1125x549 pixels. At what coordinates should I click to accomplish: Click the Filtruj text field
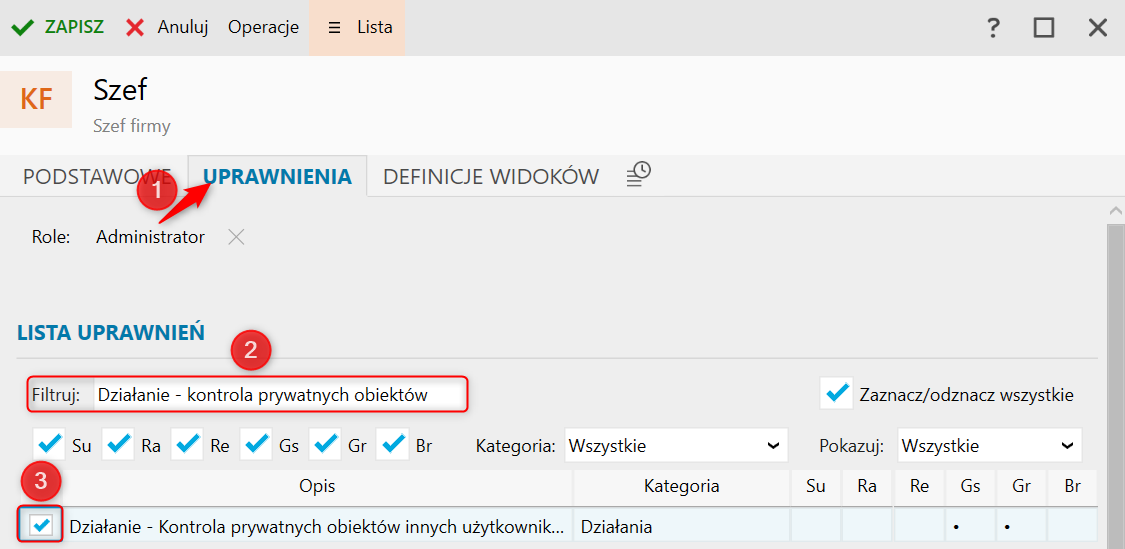[278, 394]
